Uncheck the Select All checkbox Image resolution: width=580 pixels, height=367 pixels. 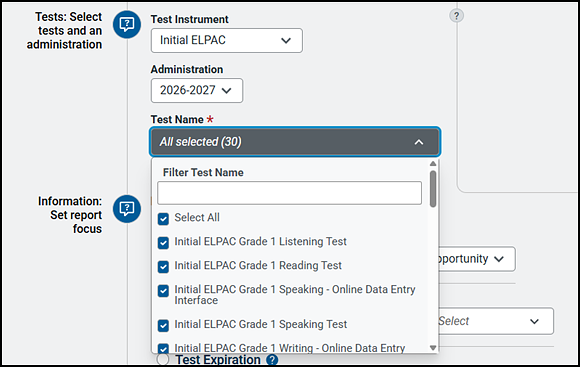pyautogui.click(x=163, y=219)
